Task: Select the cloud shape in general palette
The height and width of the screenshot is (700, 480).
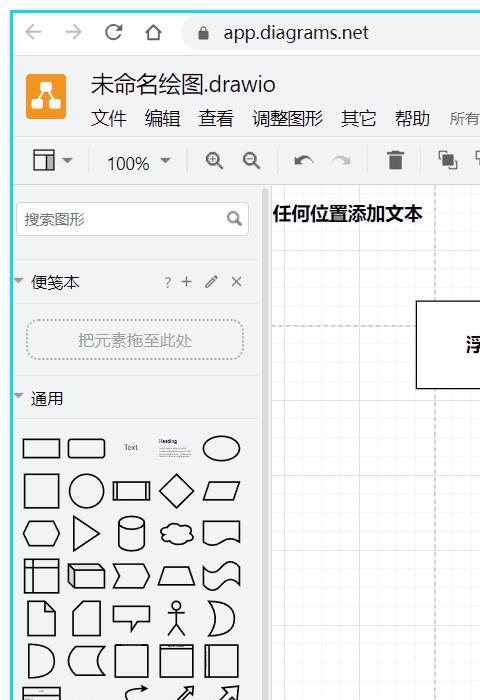Action: 176,533
